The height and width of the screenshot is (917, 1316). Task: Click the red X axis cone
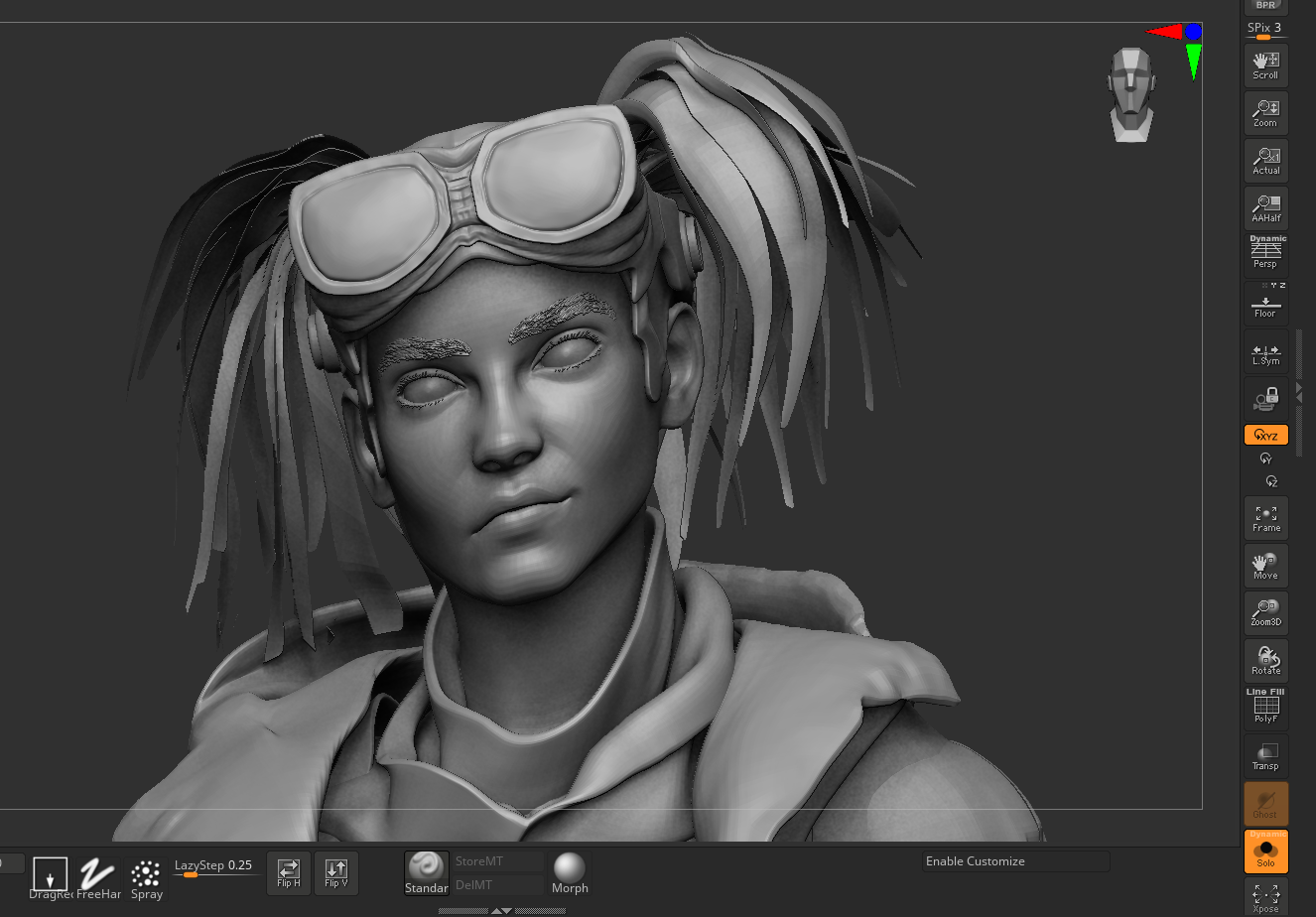[1163, 32]
